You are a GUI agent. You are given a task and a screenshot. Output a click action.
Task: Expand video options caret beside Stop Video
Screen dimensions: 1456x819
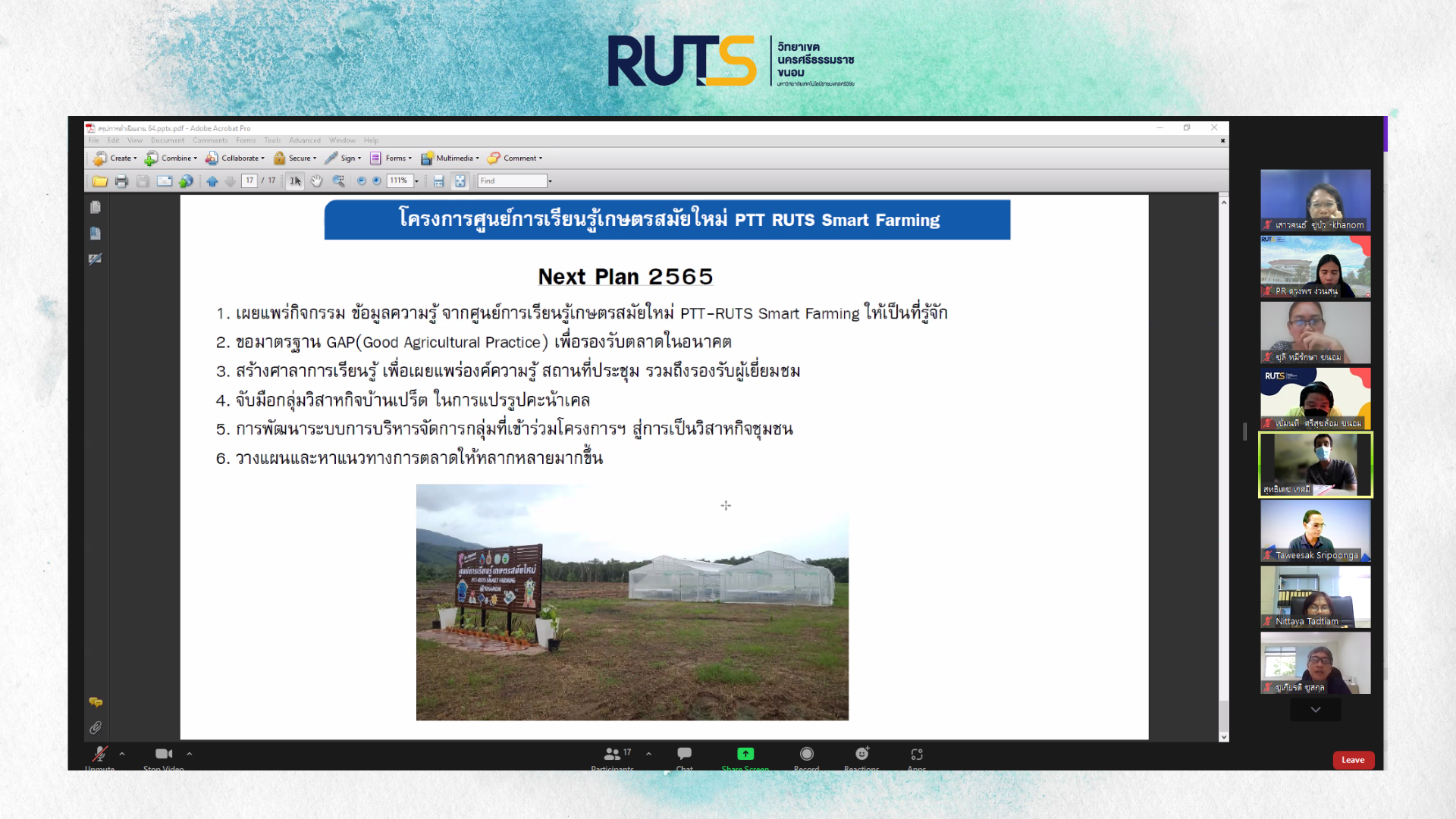click(190, 754)
